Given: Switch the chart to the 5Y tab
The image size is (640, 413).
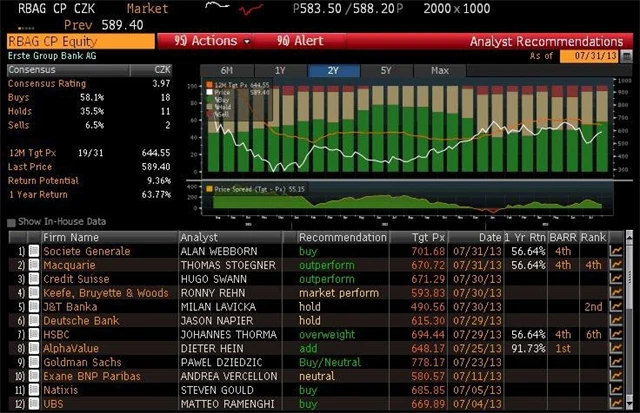Looking at the screenshot, I should pyautogui.click(x=386, y=71).
